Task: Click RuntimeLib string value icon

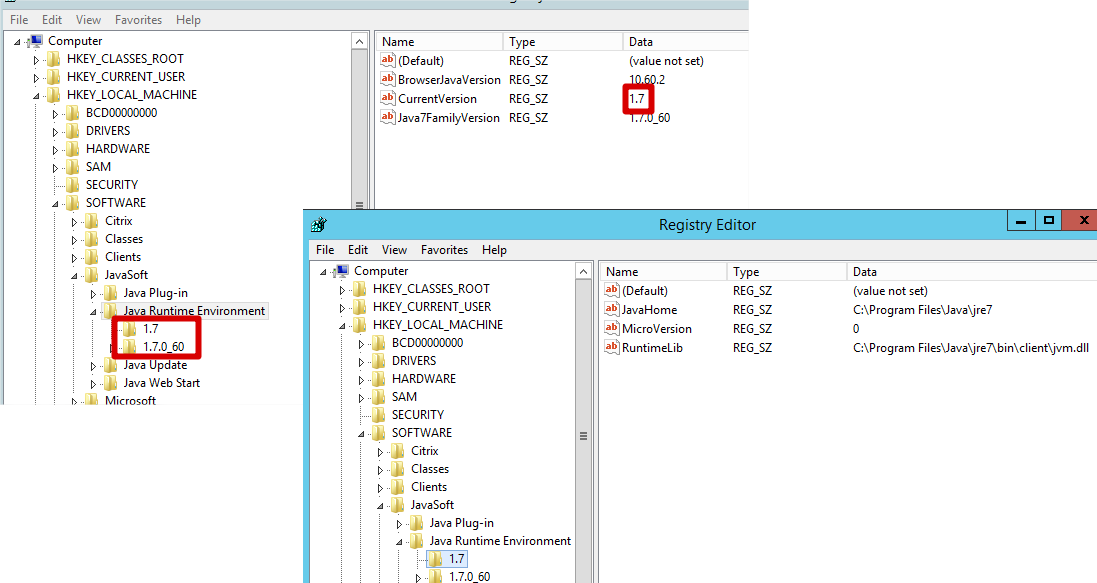Action: (612, 347)
